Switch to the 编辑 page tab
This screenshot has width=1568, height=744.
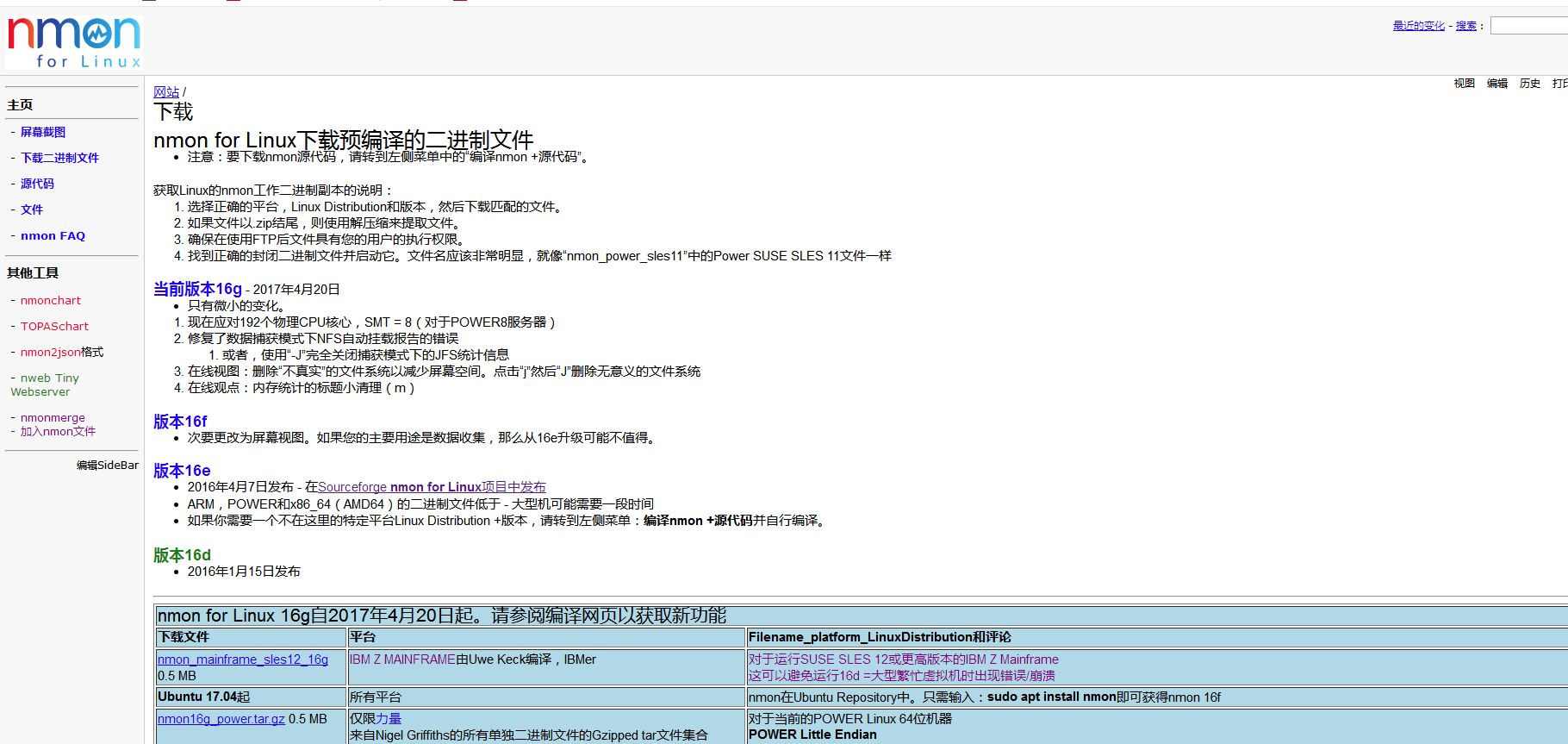[x=1496, y=84]
